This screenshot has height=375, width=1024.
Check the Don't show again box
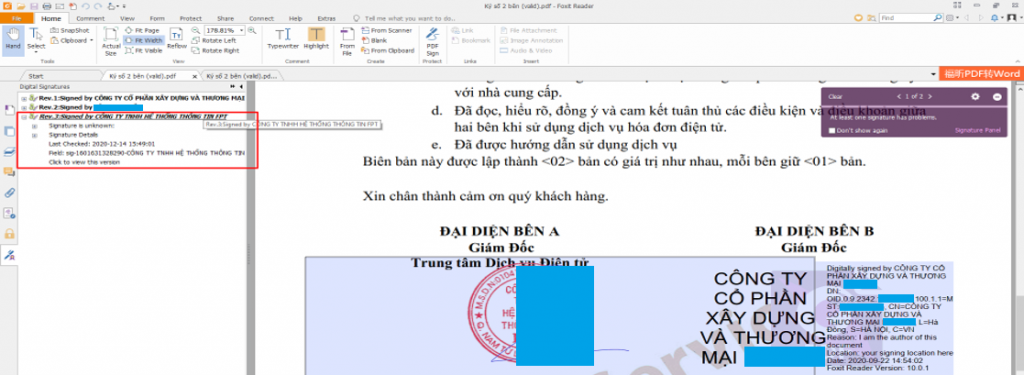coord(831,131)
